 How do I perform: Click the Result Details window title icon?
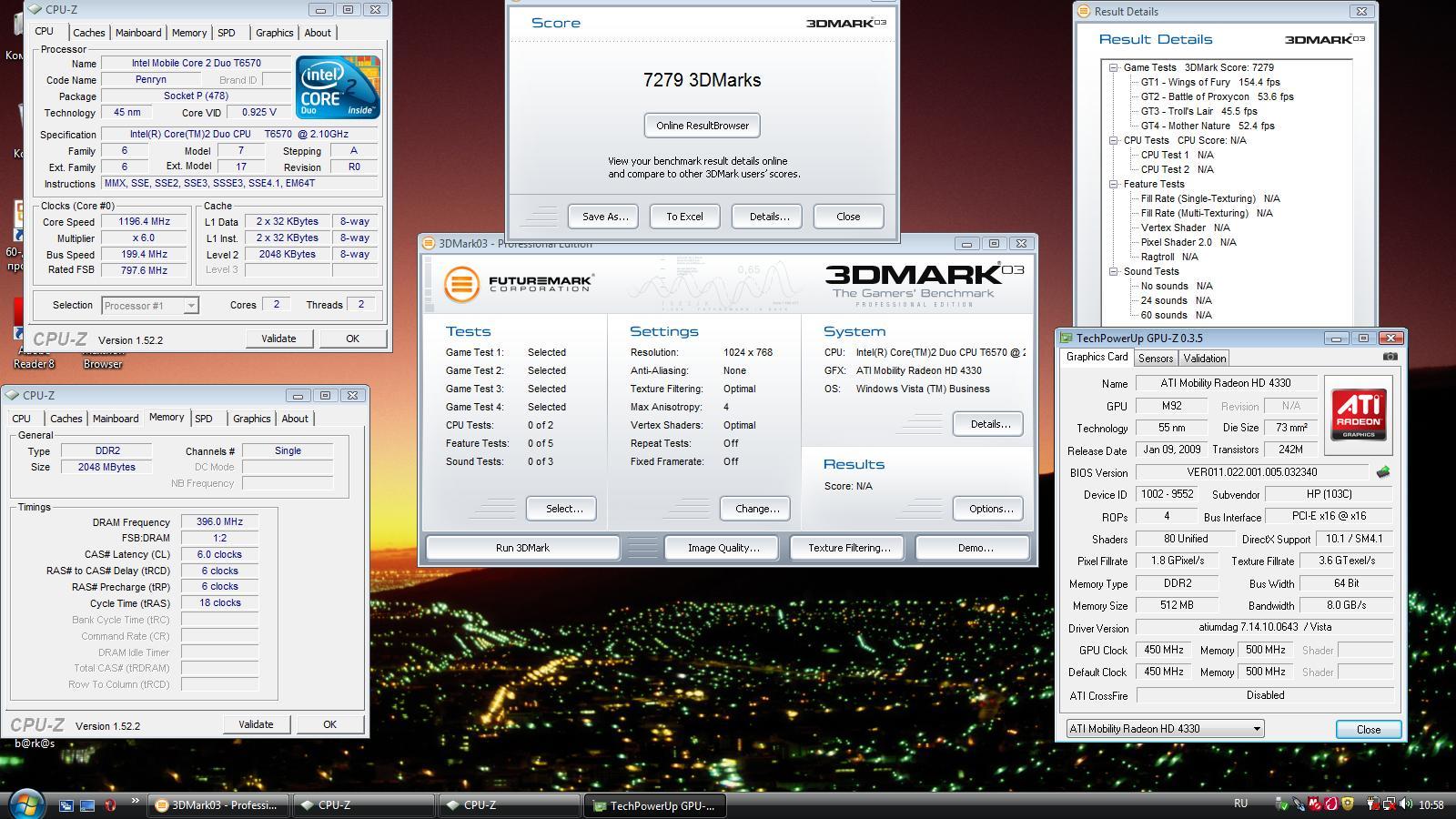[1084, 11]
